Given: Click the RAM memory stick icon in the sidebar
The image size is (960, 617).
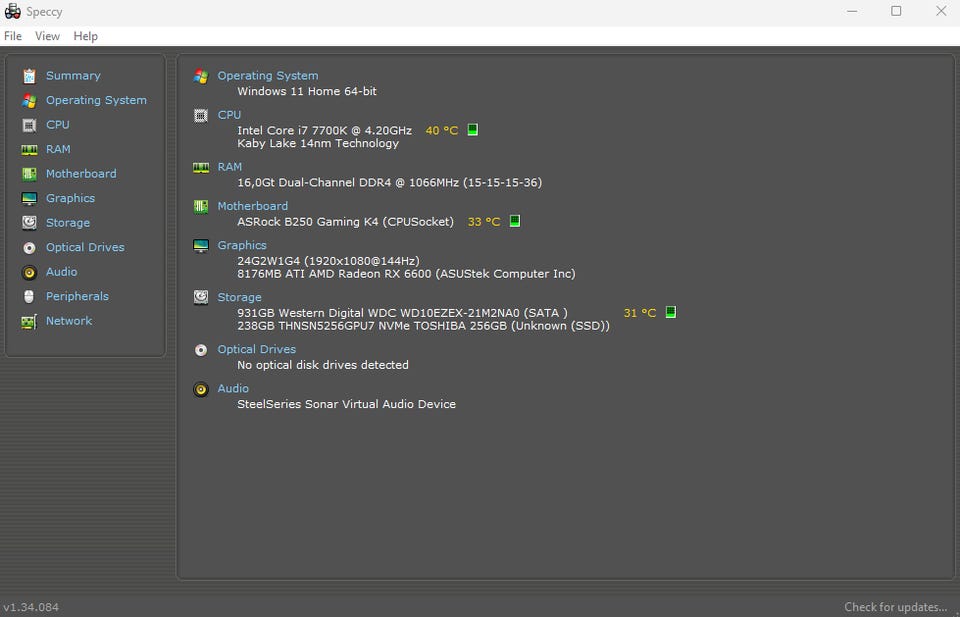Looking at the screenshot, I should coord(29,149).
